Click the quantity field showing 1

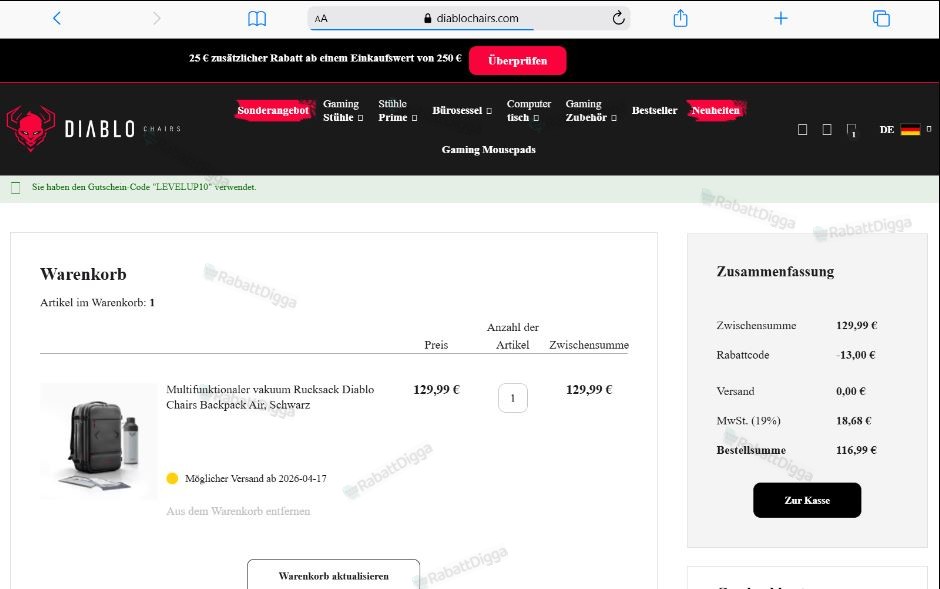(x=513, y=398)
